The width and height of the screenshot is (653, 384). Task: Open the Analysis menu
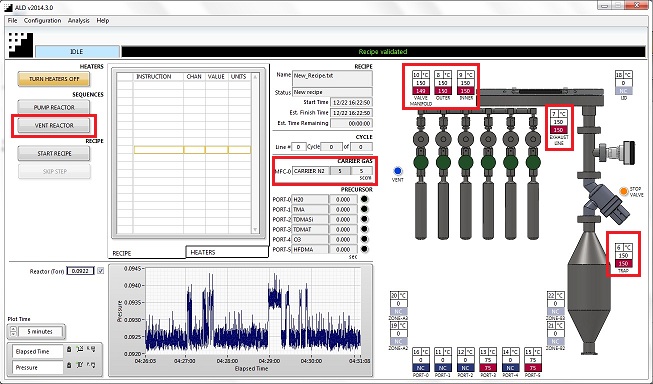pos(79,20)
